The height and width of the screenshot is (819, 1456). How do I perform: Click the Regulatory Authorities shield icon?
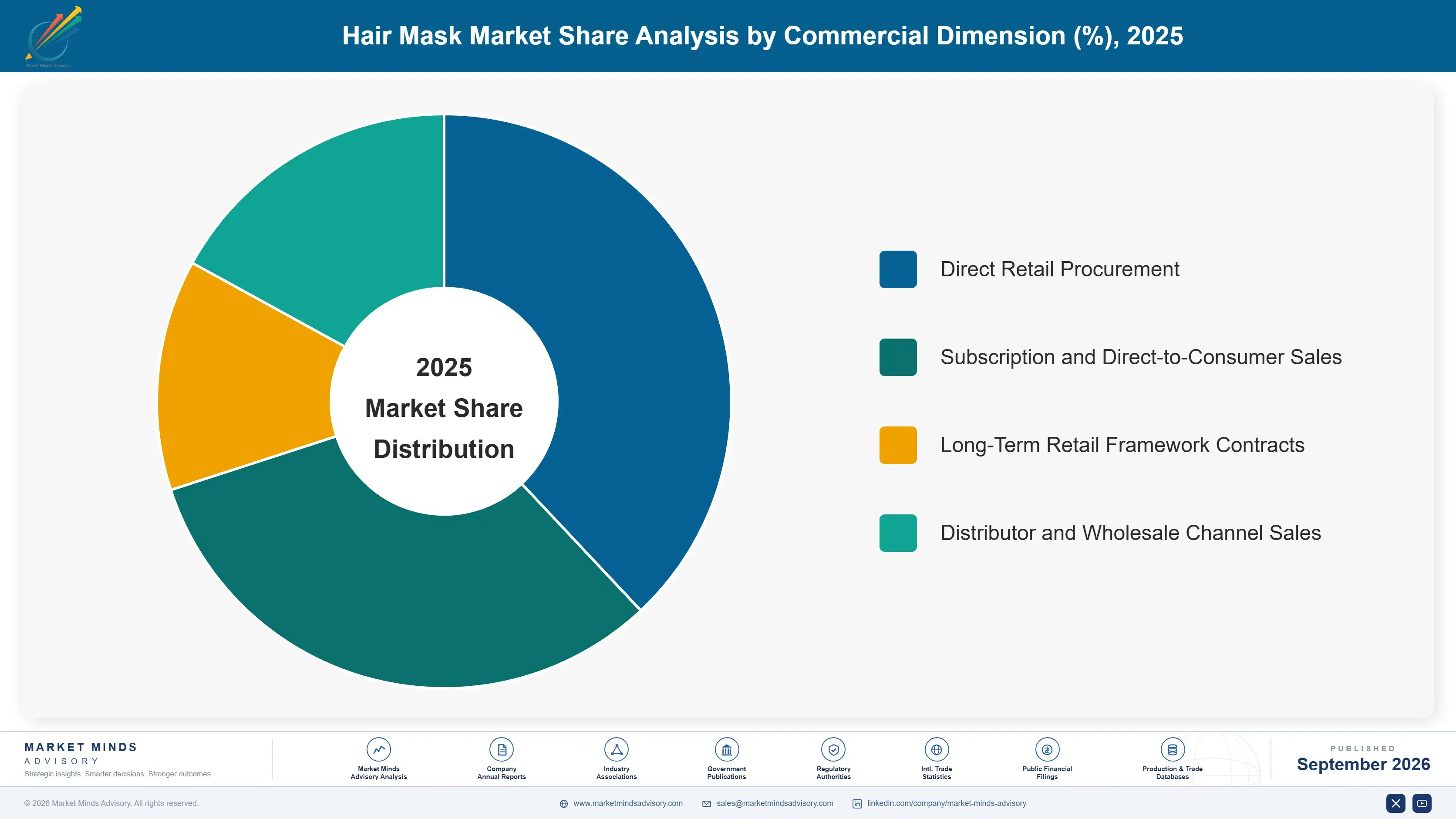(833, 749)
